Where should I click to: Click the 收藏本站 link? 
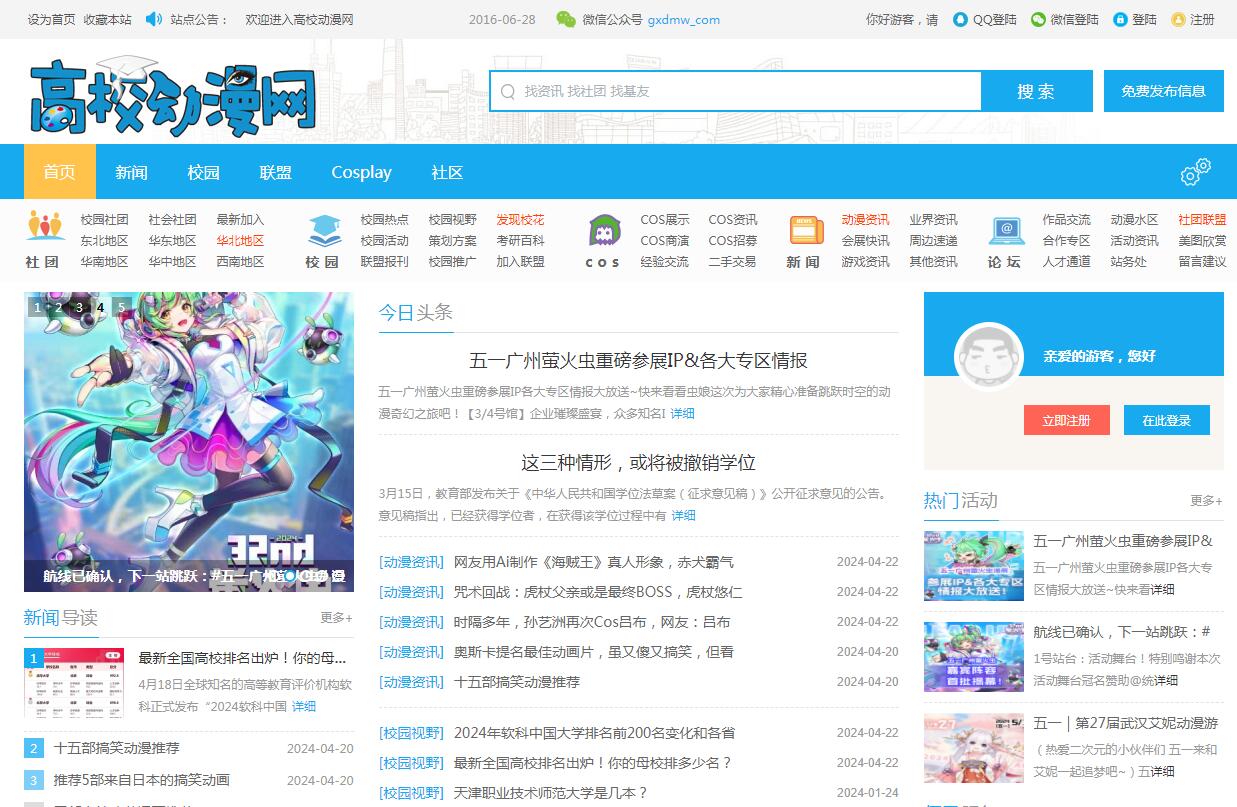click(x=108, y=19)
